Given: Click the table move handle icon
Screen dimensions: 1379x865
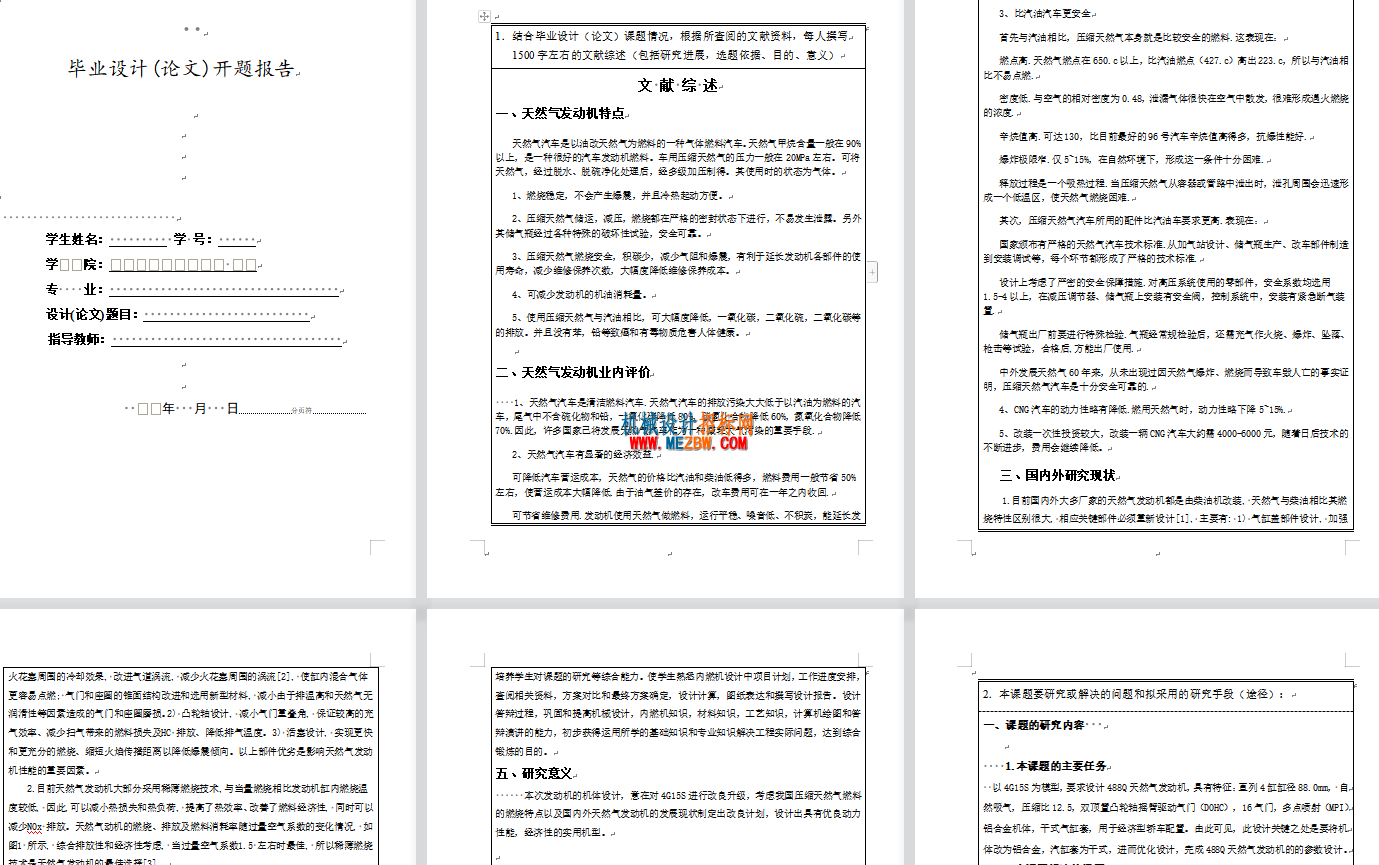Looking at the screenshot, I should (x=485, y=16).
